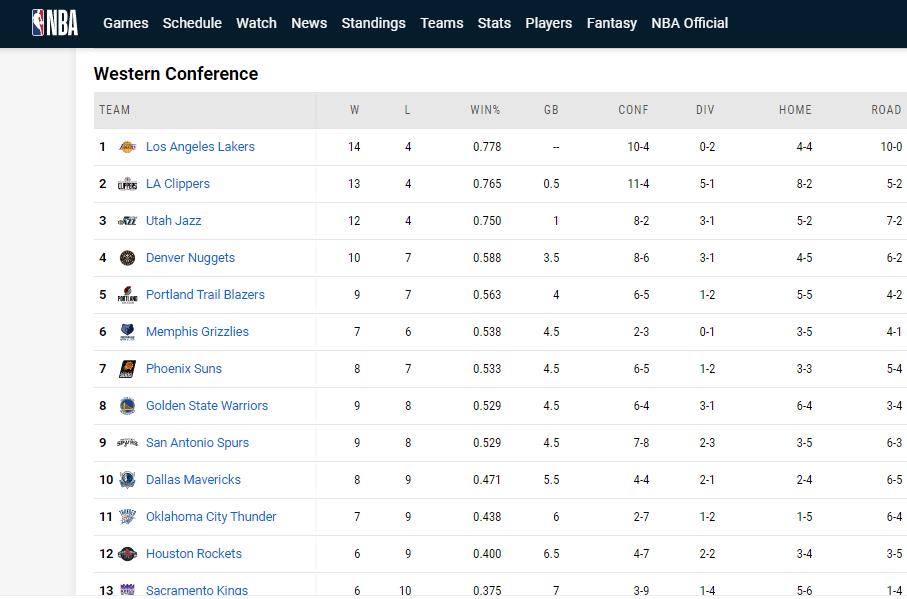Open the Sacramento Kings team link

tap(197, 590)
